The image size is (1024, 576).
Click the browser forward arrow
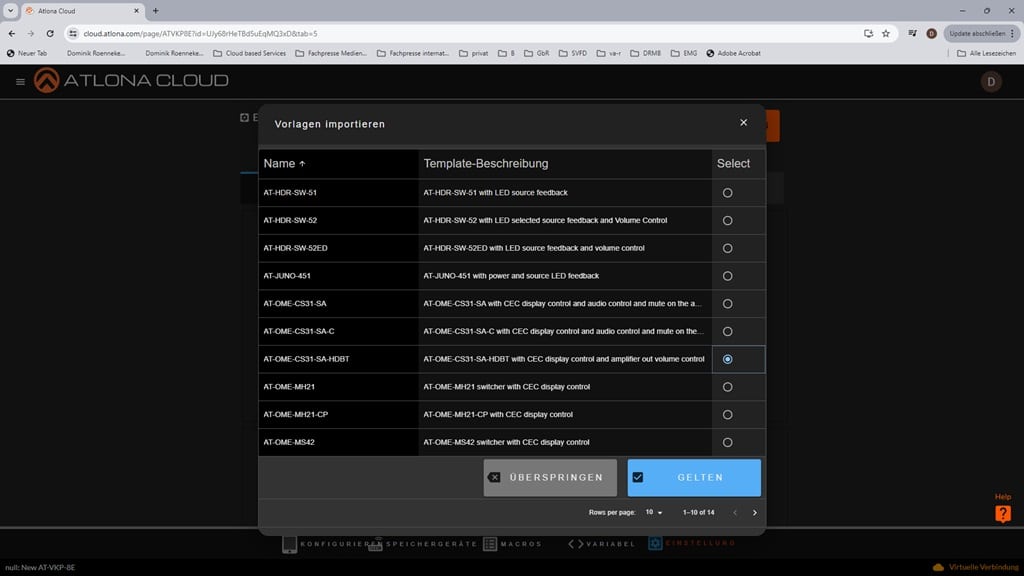(x=31, y=33)
